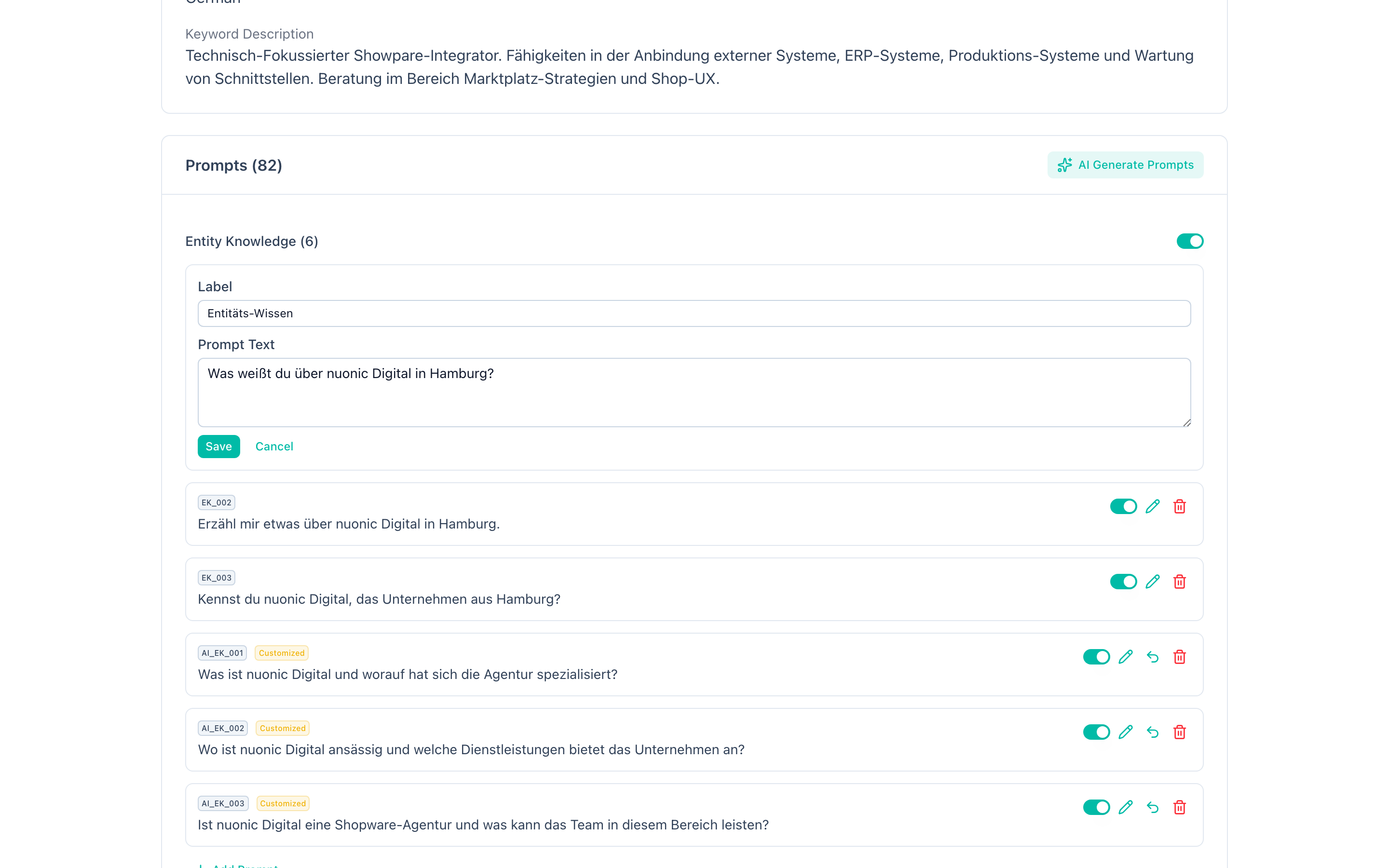Click the pencil icon on AI_EK_001
This screenshot has height=868, width=1389.
coord(1126,657)
